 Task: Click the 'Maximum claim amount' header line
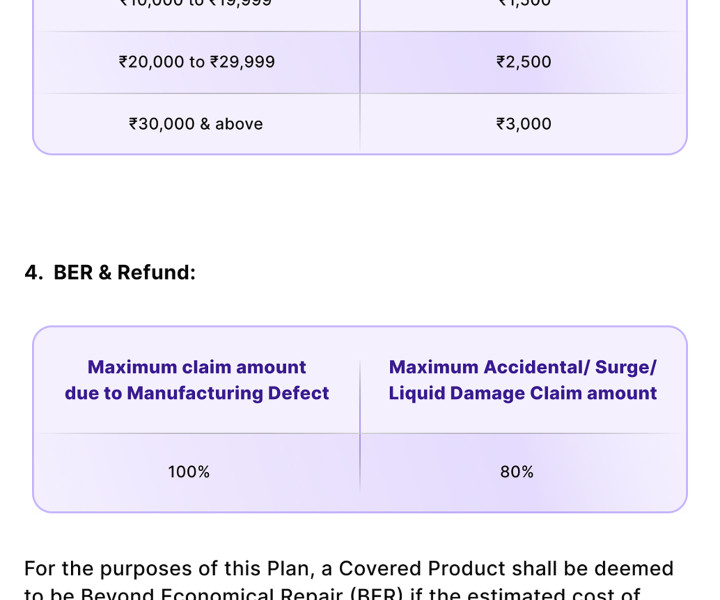coord(197,367)
